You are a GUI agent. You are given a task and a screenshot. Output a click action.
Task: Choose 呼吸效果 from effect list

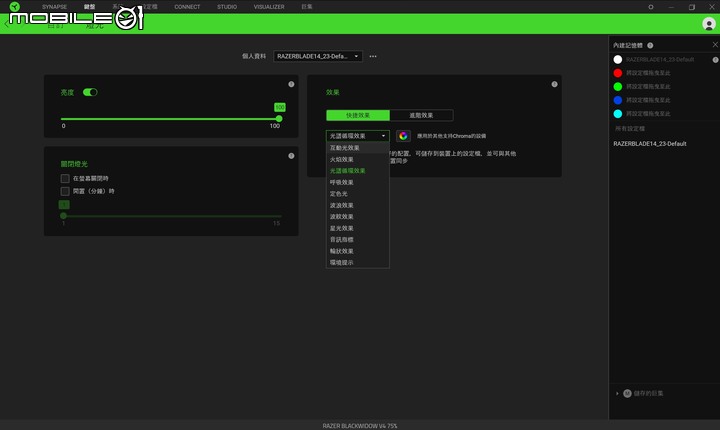(358, 182)
